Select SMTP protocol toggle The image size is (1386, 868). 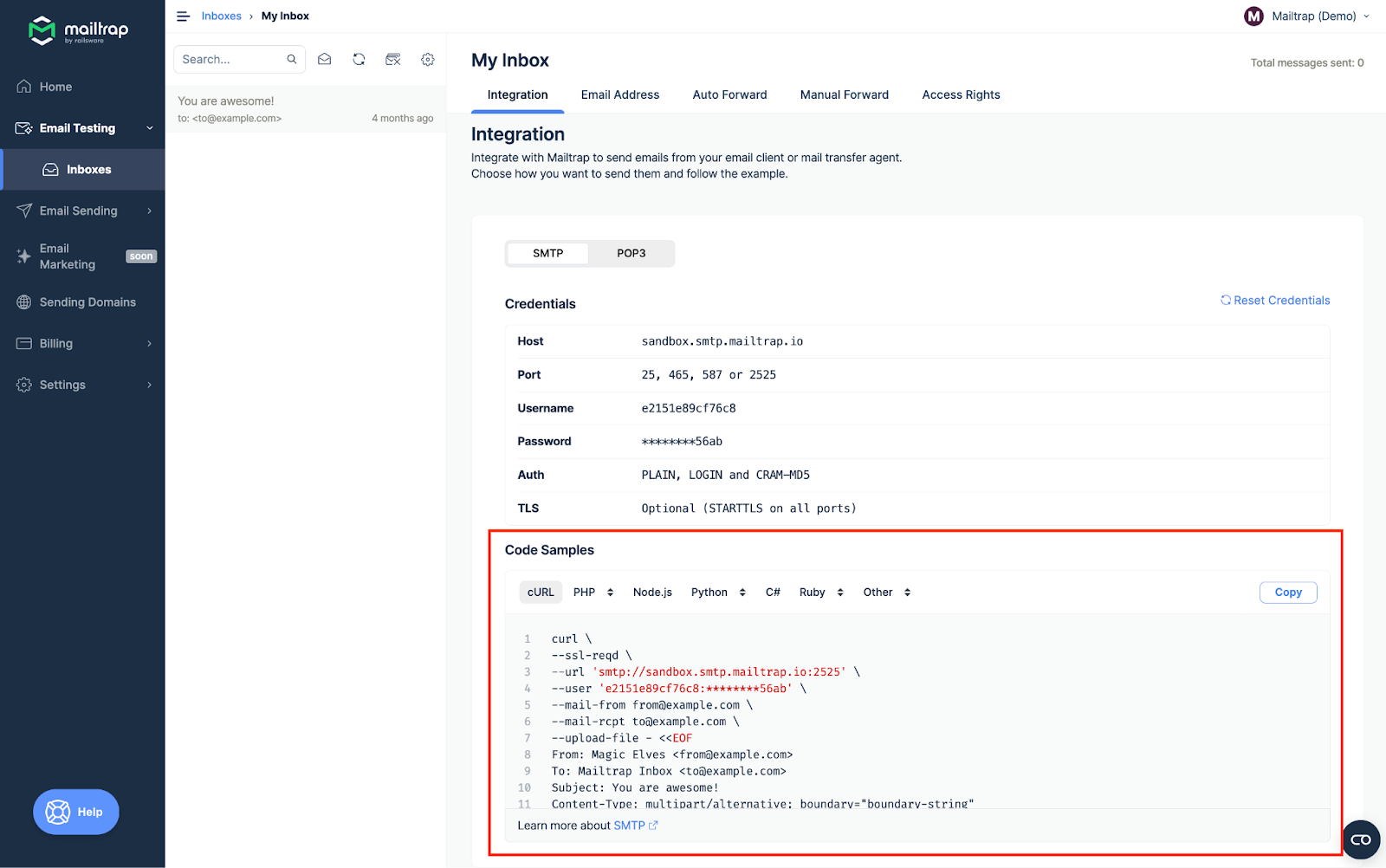click(548, 254)
